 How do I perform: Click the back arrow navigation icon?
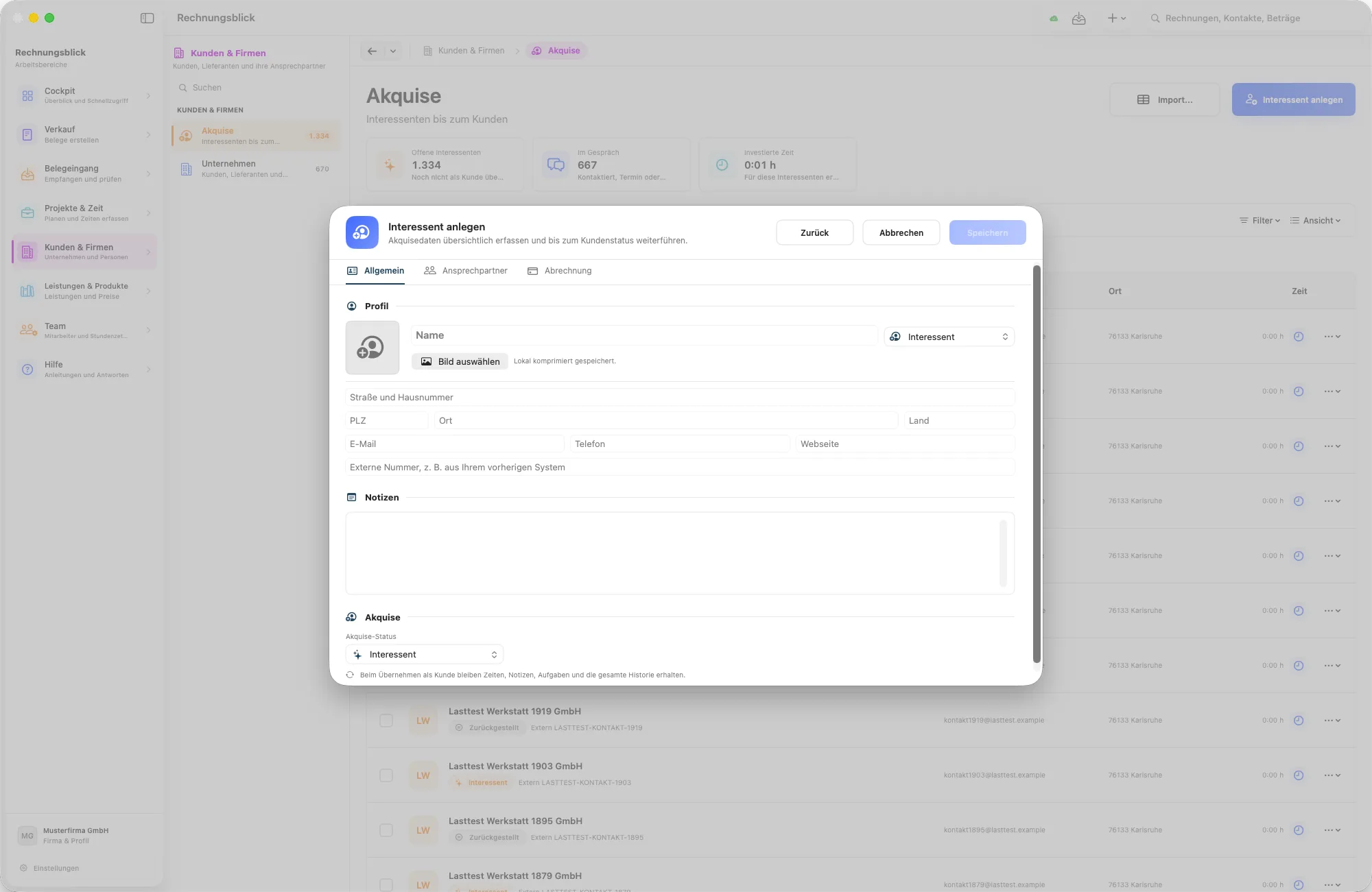coord(372,51)
